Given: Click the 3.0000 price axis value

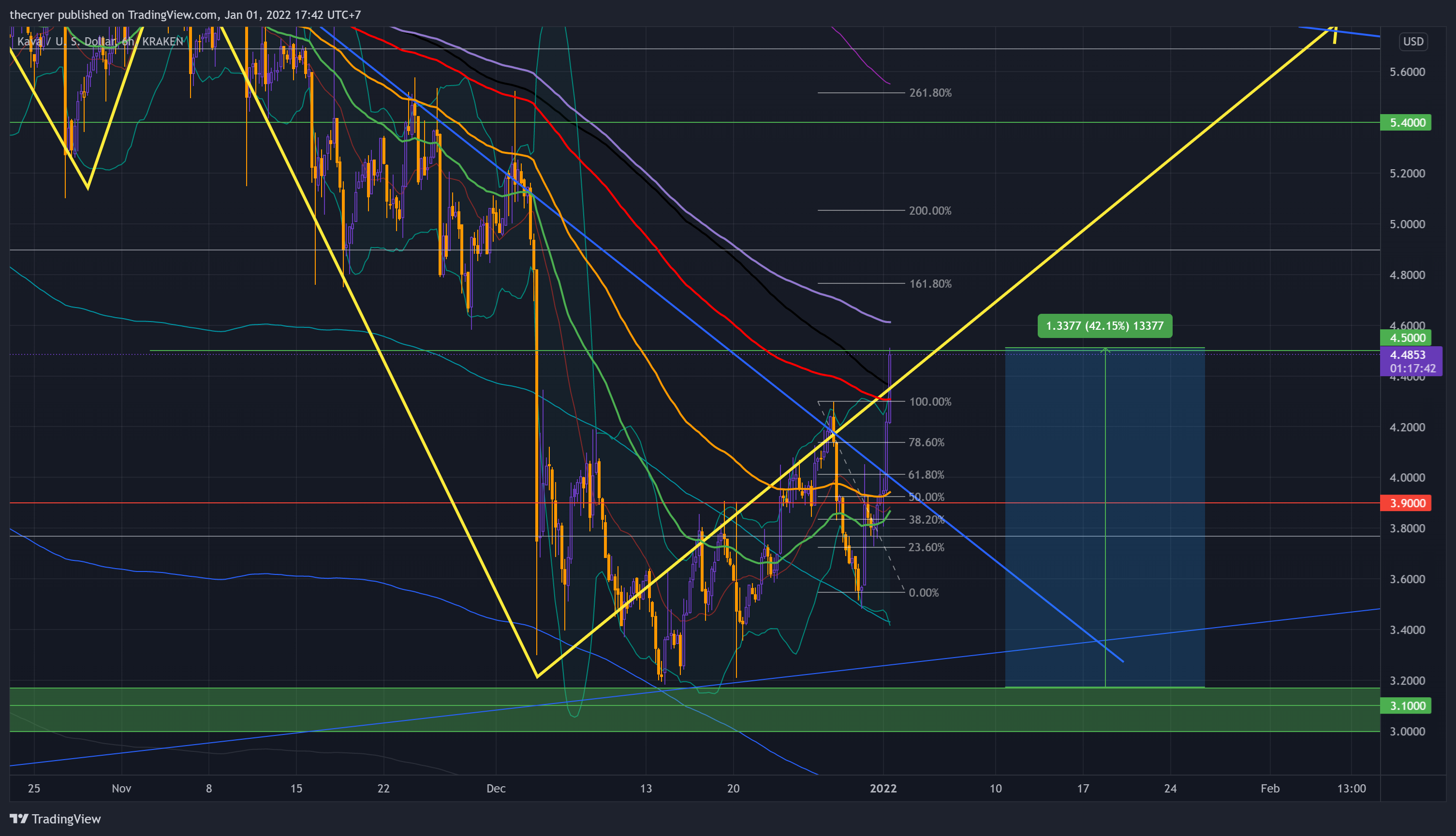Looking at the screenshot, I should click(x=1407, y=732).
